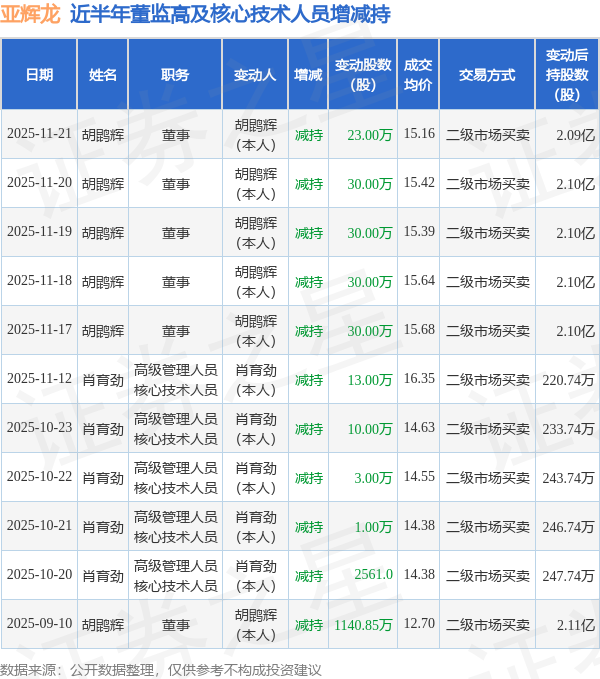Viewport: 600px width, 679px height.
Task: Click the 2561.0 share change value
Action: (373, 574)
